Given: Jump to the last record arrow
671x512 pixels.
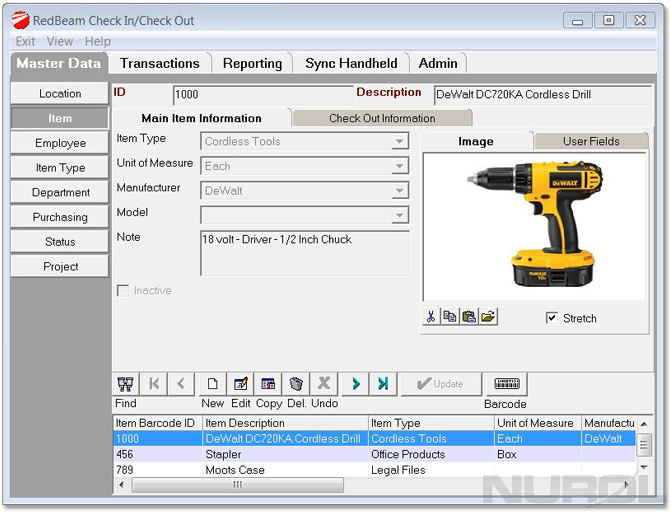Looking at the screenshot, I should tap(383, 384).
